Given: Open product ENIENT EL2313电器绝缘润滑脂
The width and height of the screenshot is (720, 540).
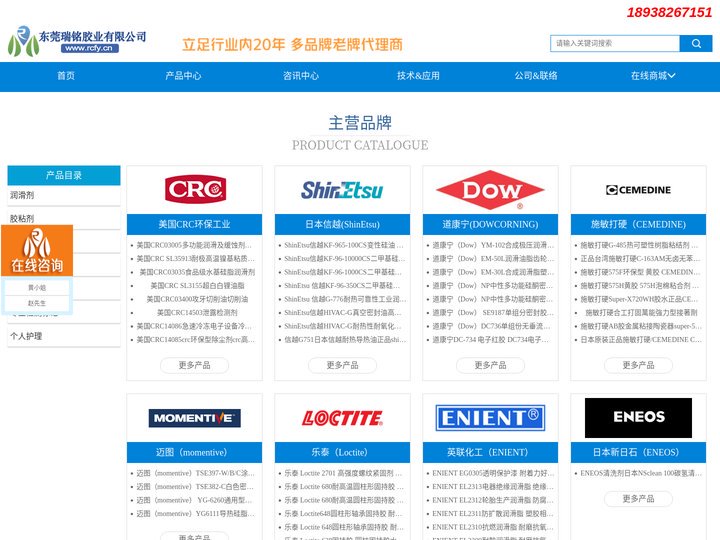Looking at the screenshot, I should [x=493, y=486].
